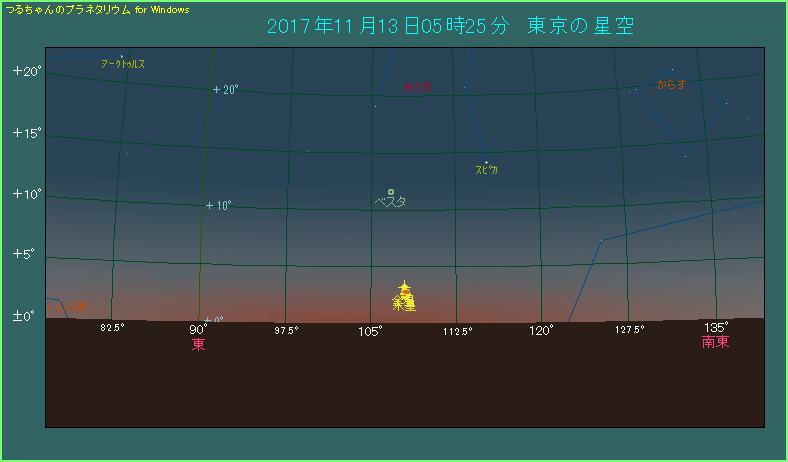This screenshot has height=462, width=788.
Task: Click the +10° label inside the sky grid
Action: (219, 206)
